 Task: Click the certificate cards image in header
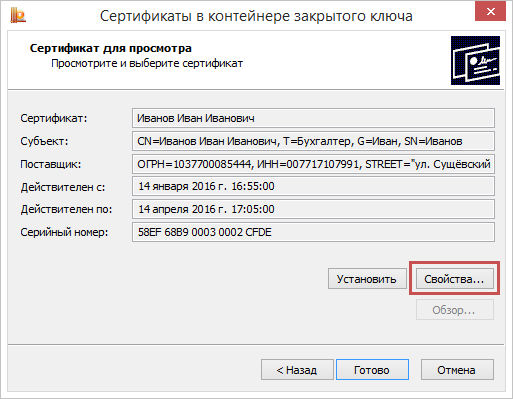click(475, 60)
